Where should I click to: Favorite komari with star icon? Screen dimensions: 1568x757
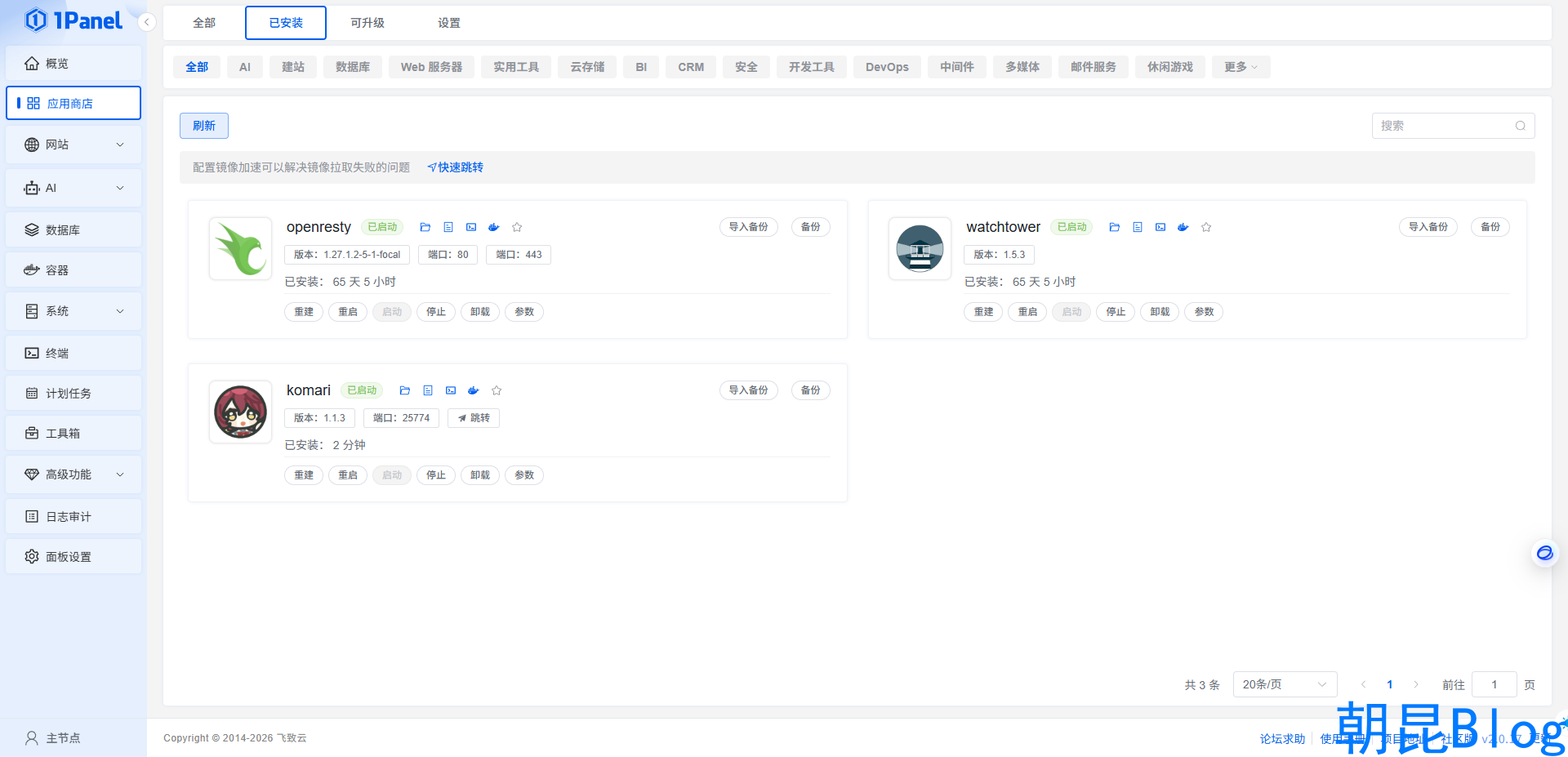(497, 390)
